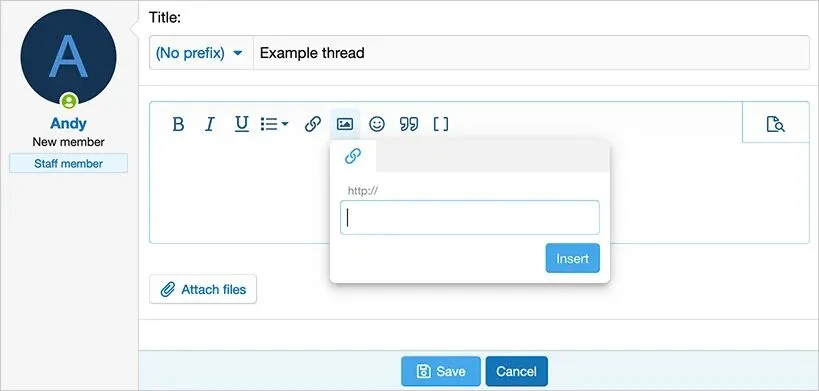The image size is (819, 391).
Task: Edit the Example thread title field
Action: pos(531,53)
